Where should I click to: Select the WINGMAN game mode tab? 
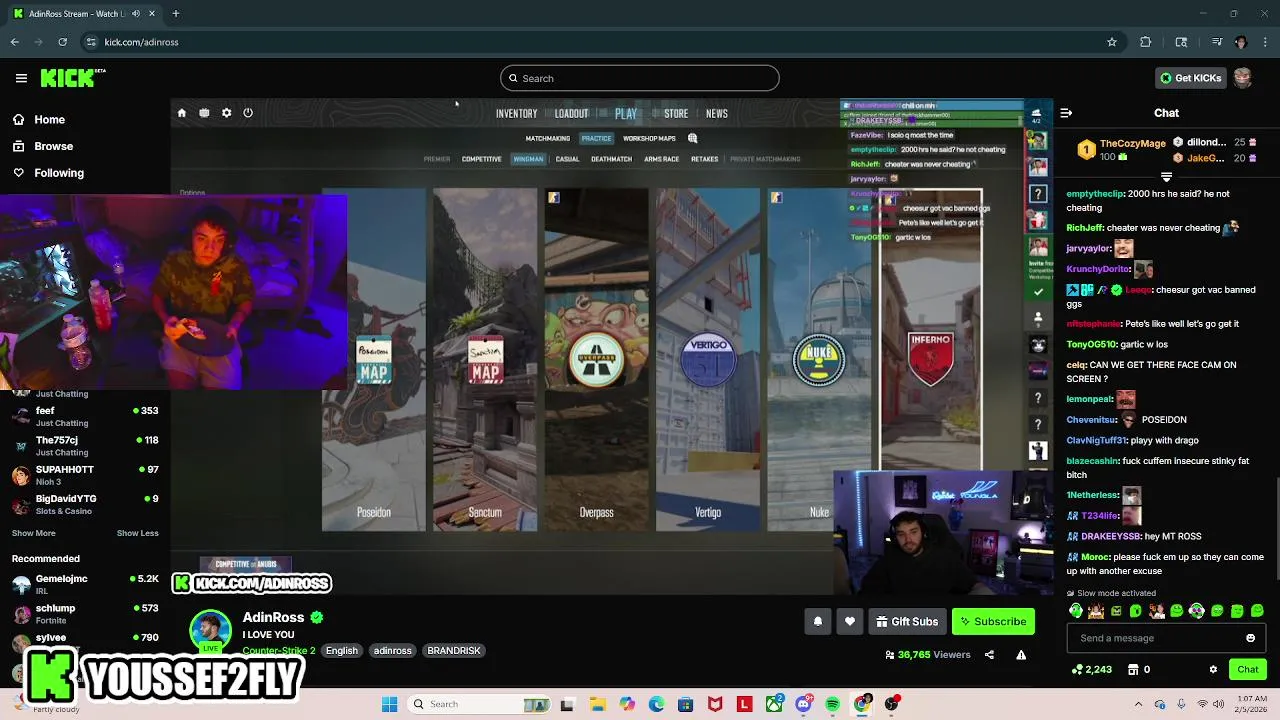click(x=528, y=159)
